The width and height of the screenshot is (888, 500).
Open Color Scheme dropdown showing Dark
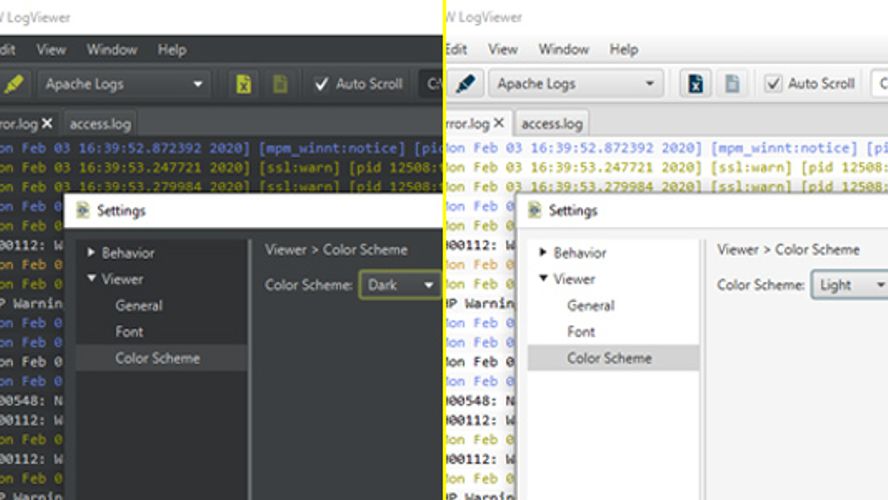tap(400, 285)
